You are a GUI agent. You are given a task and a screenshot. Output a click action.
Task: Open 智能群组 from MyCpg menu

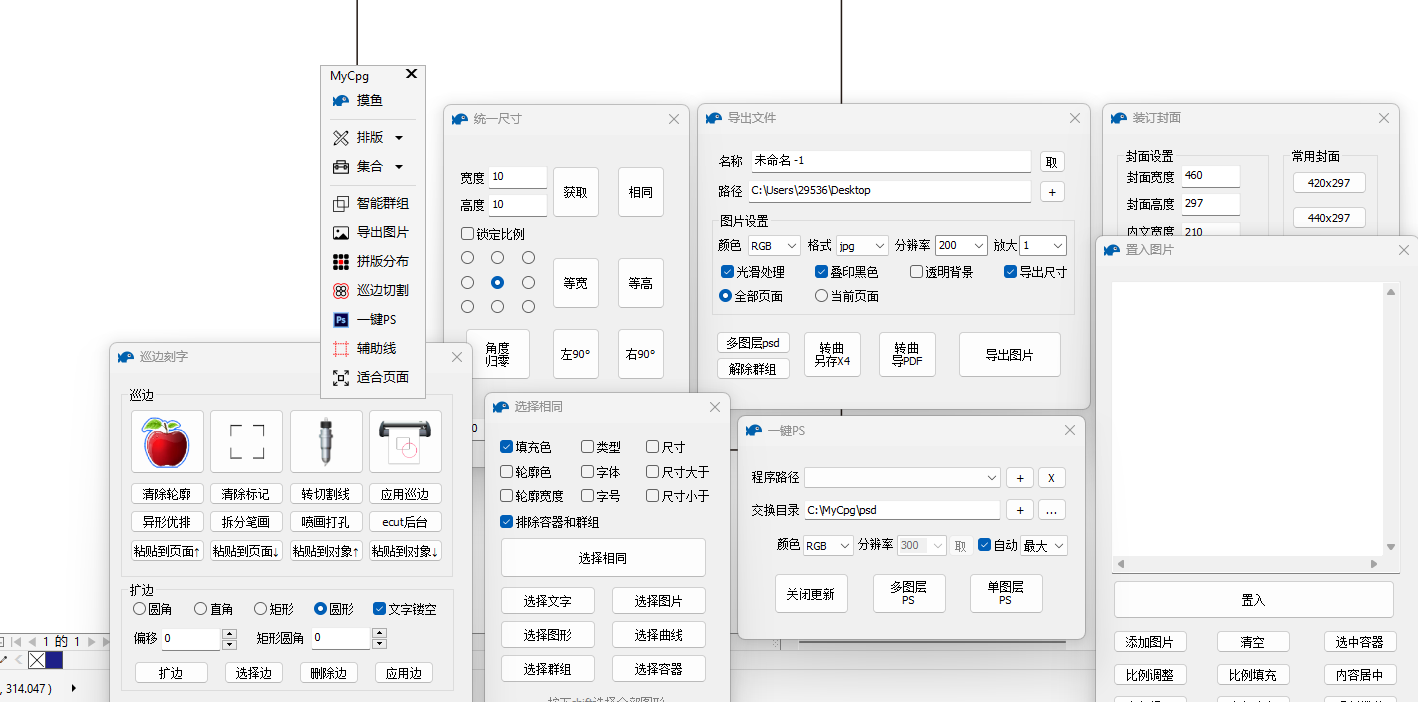[370, 204]
